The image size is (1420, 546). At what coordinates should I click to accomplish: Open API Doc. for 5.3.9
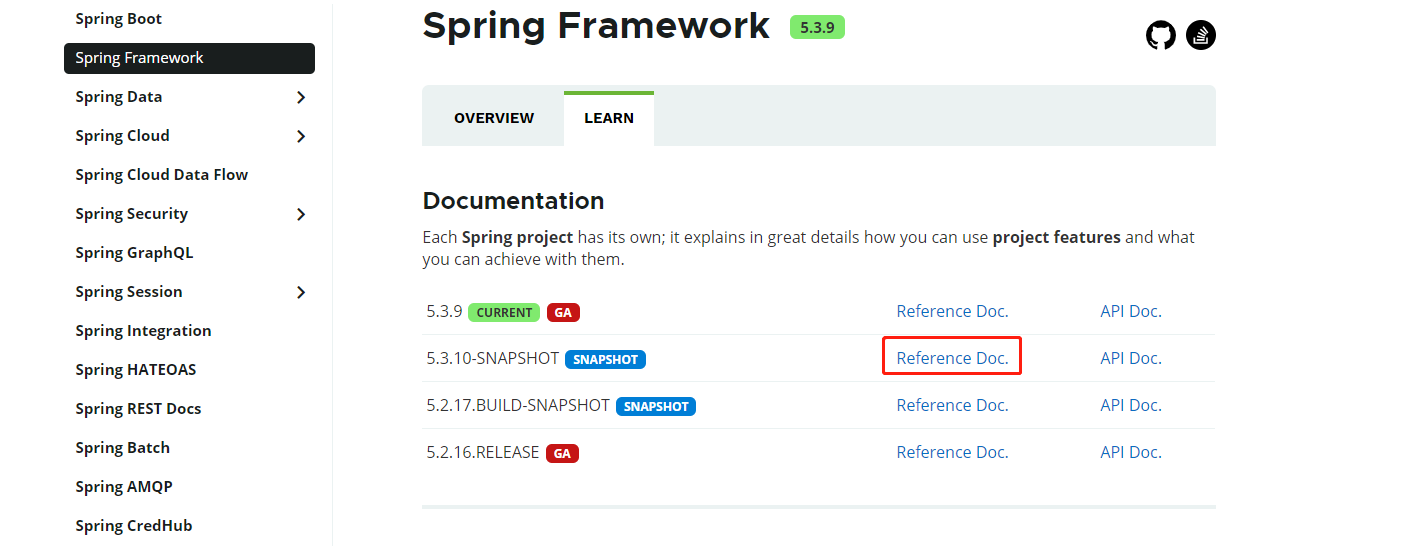pyautogui.click(x=1131, y=311)
